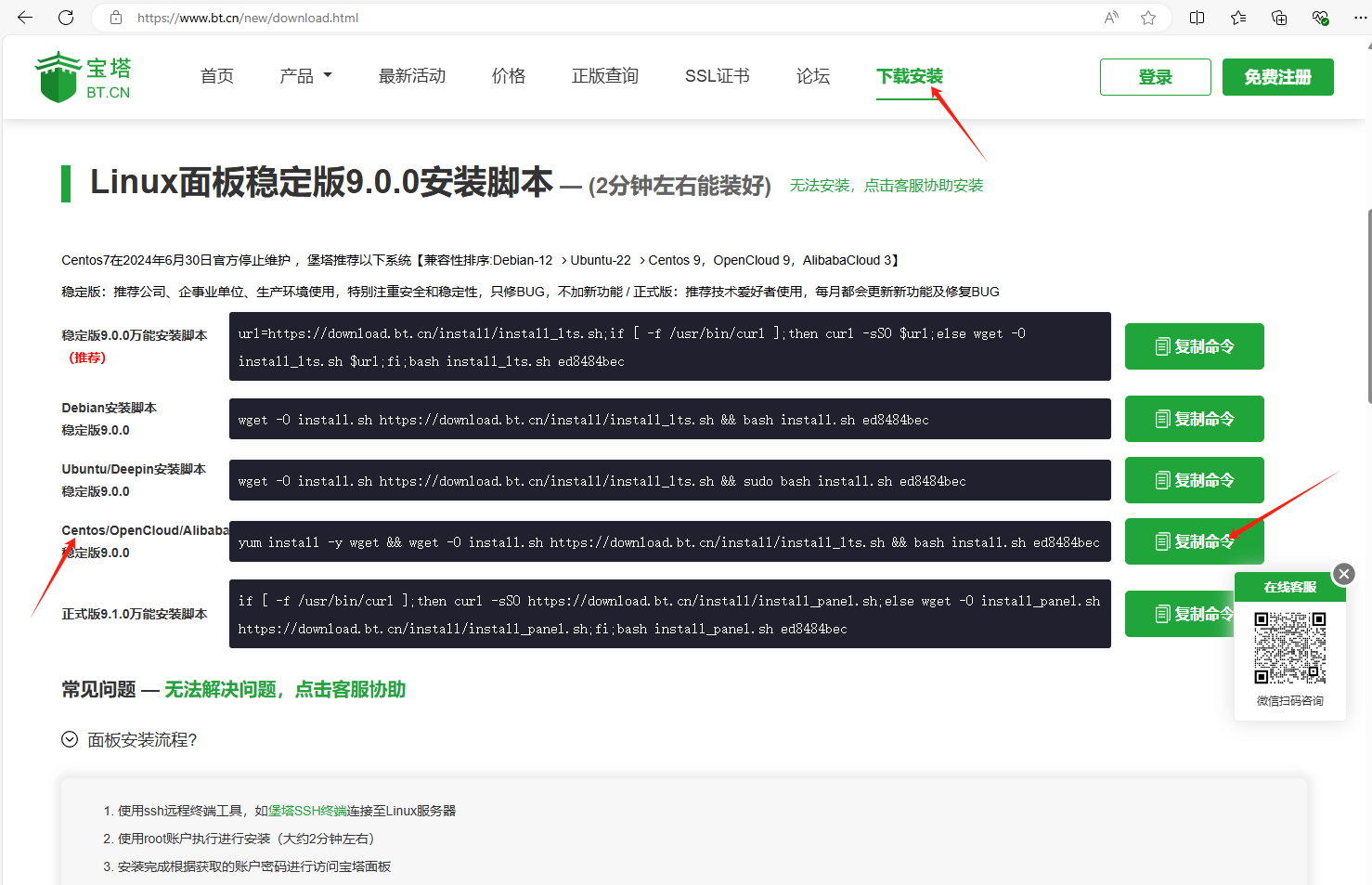Go to the SSL证书 page
The height and width of the screenshot is (885, 1372).
[717, 76]
